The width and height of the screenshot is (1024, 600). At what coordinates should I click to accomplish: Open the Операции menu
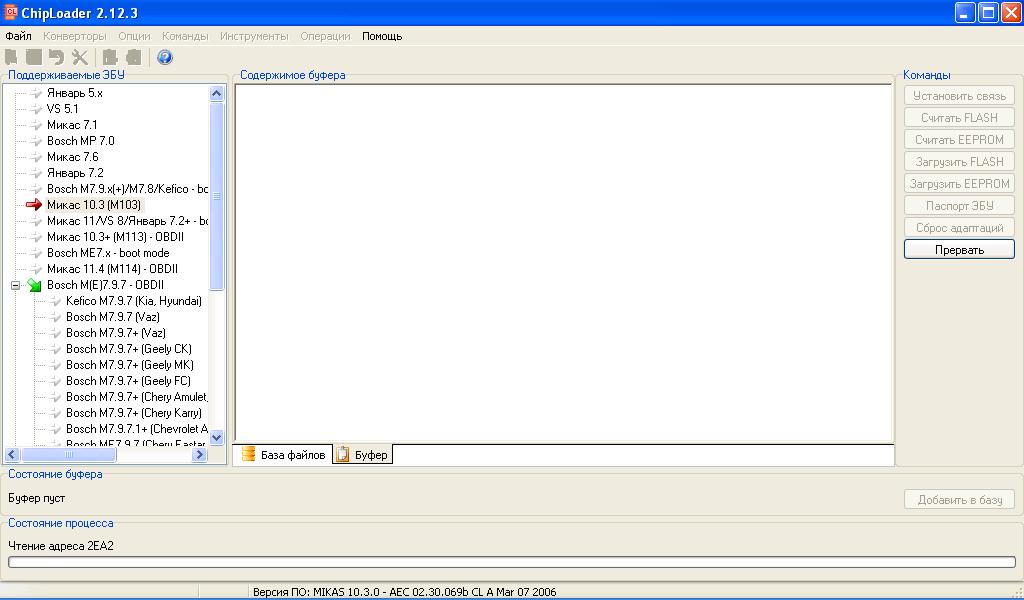click(x=325, y=36)
